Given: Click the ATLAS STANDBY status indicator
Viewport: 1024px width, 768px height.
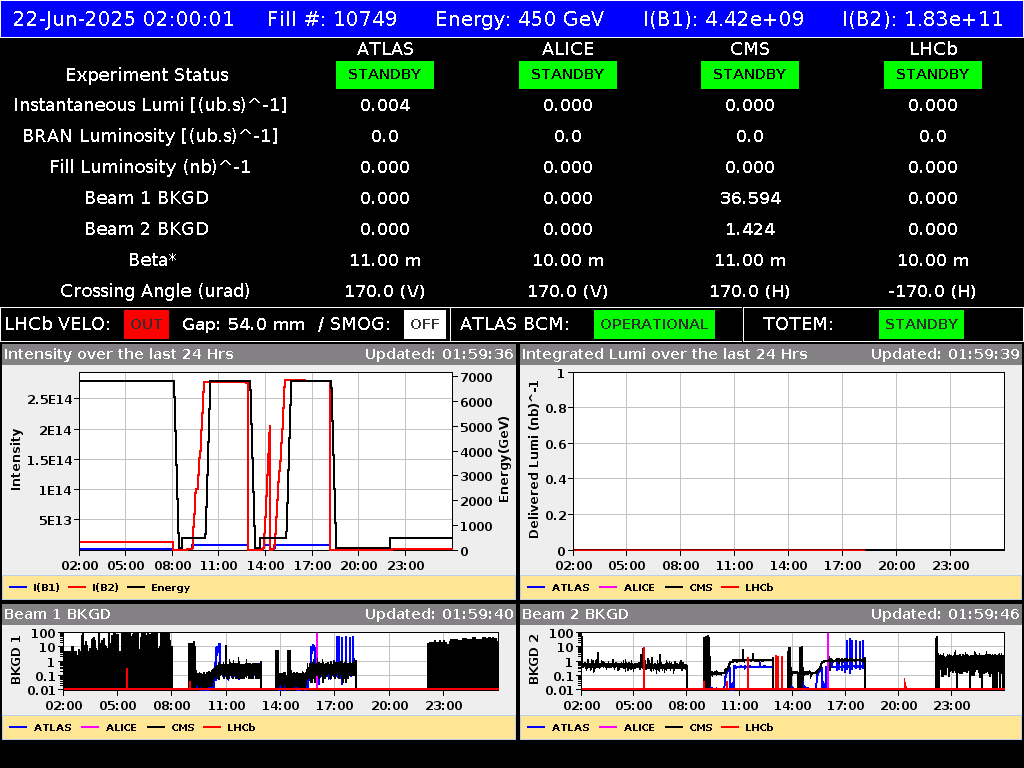Looking at the screenshot, I should click(x=385, y=75).
